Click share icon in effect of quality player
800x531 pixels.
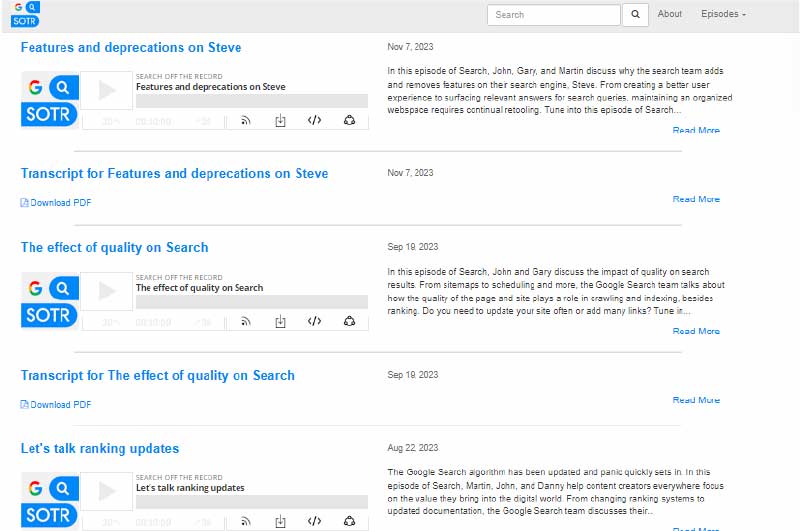coord(349,321)
